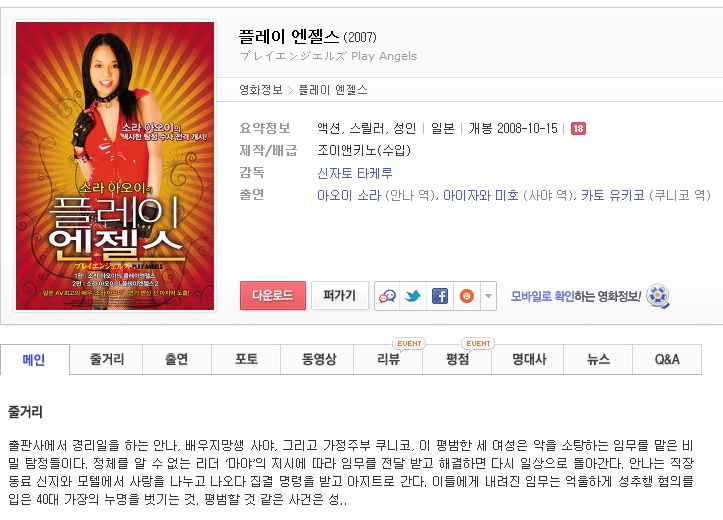This screenshot has height=520, width=723.
Task: Open the Q&A tab
Action: pos(667,359)
